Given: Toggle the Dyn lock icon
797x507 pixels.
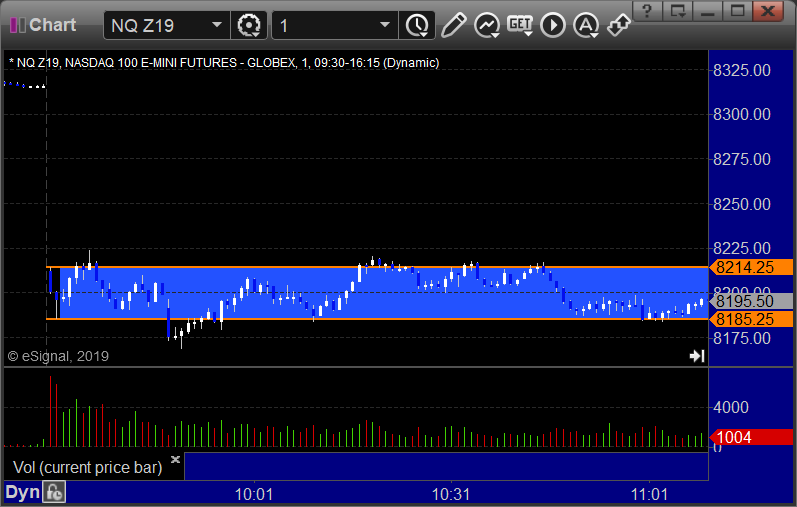Looking at the screenshot, I should click(54, 492).
